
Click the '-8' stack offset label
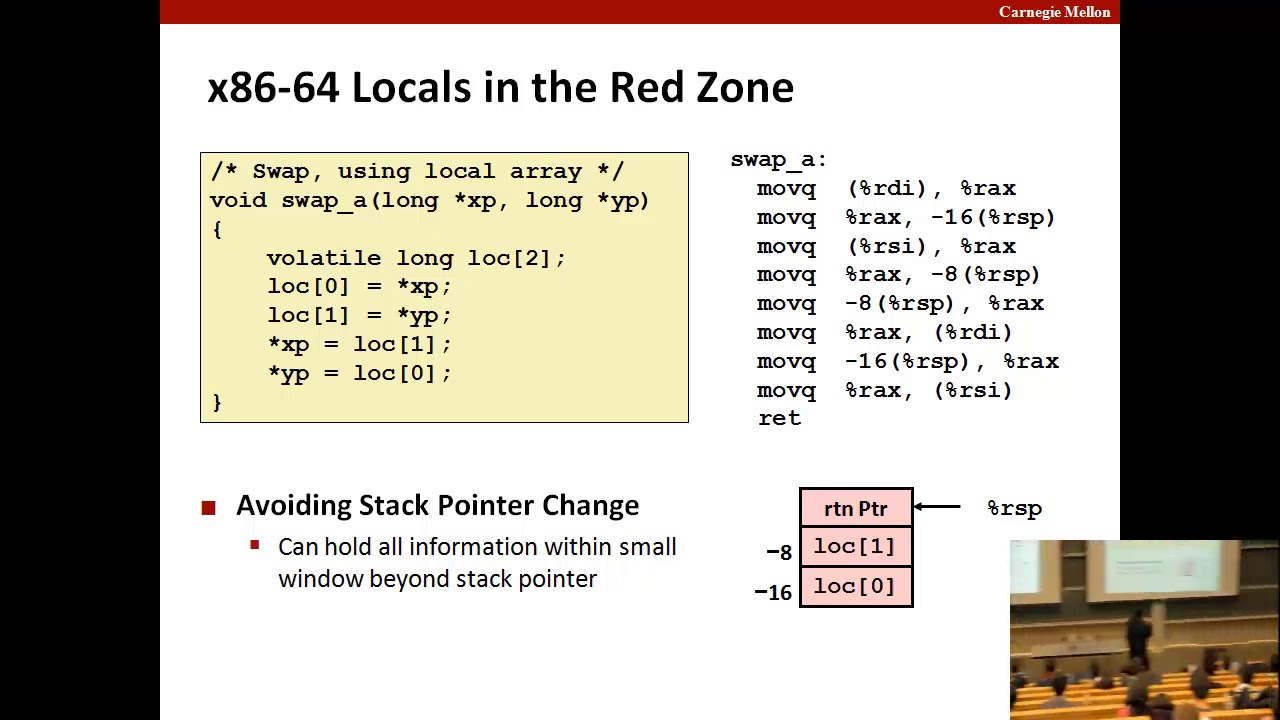point(779,552)
